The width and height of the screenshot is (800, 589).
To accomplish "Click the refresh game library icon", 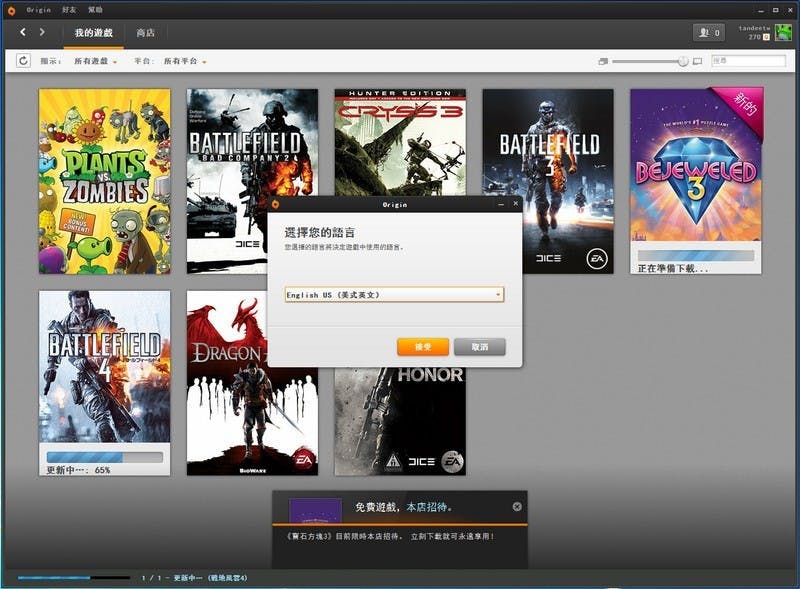I will (x=23, y=61).
